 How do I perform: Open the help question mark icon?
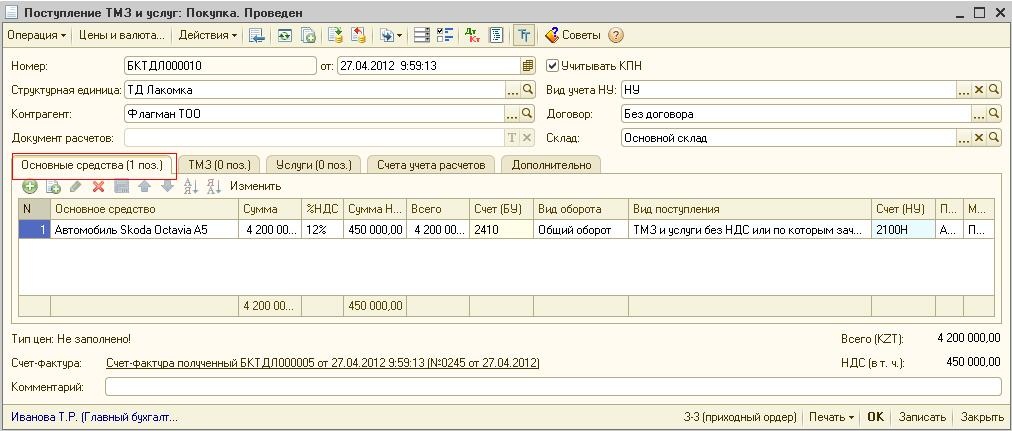pyautogui.click(x=615, y=36)
